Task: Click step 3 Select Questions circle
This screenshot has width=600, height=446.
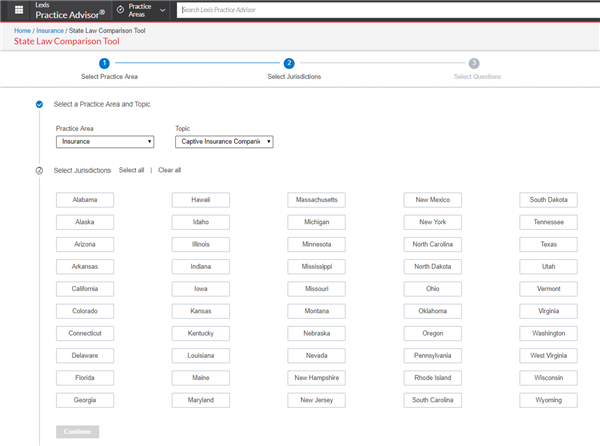Action: [x=474, y=63]
